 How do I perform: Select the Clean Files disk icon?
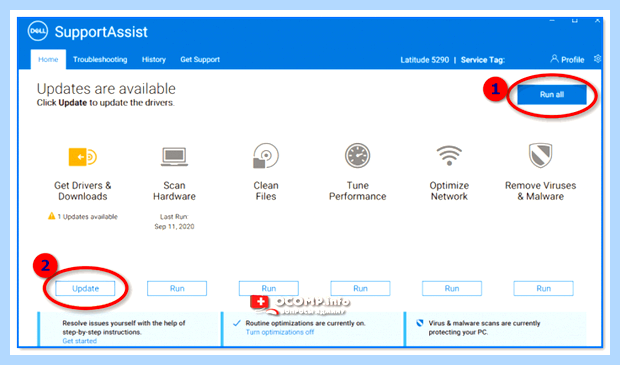click(x=266, y=156)
